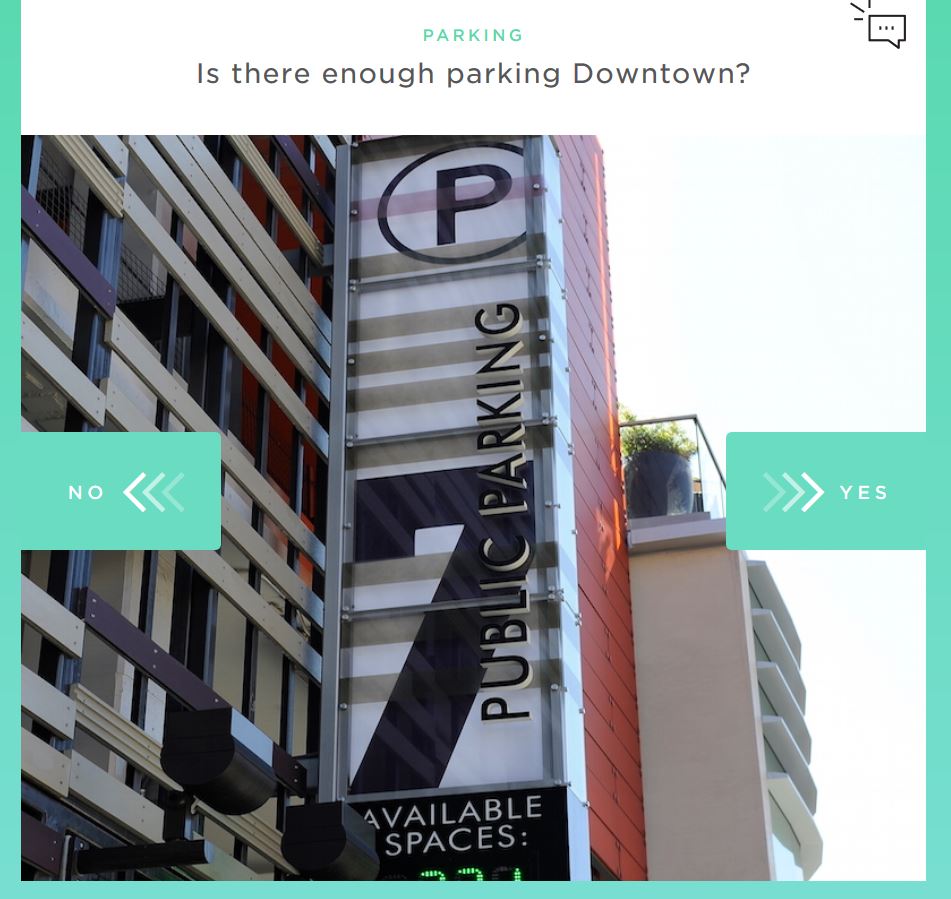951x899 pixels.
Task: Vote YES on the parking question
Action: point(826,491)
